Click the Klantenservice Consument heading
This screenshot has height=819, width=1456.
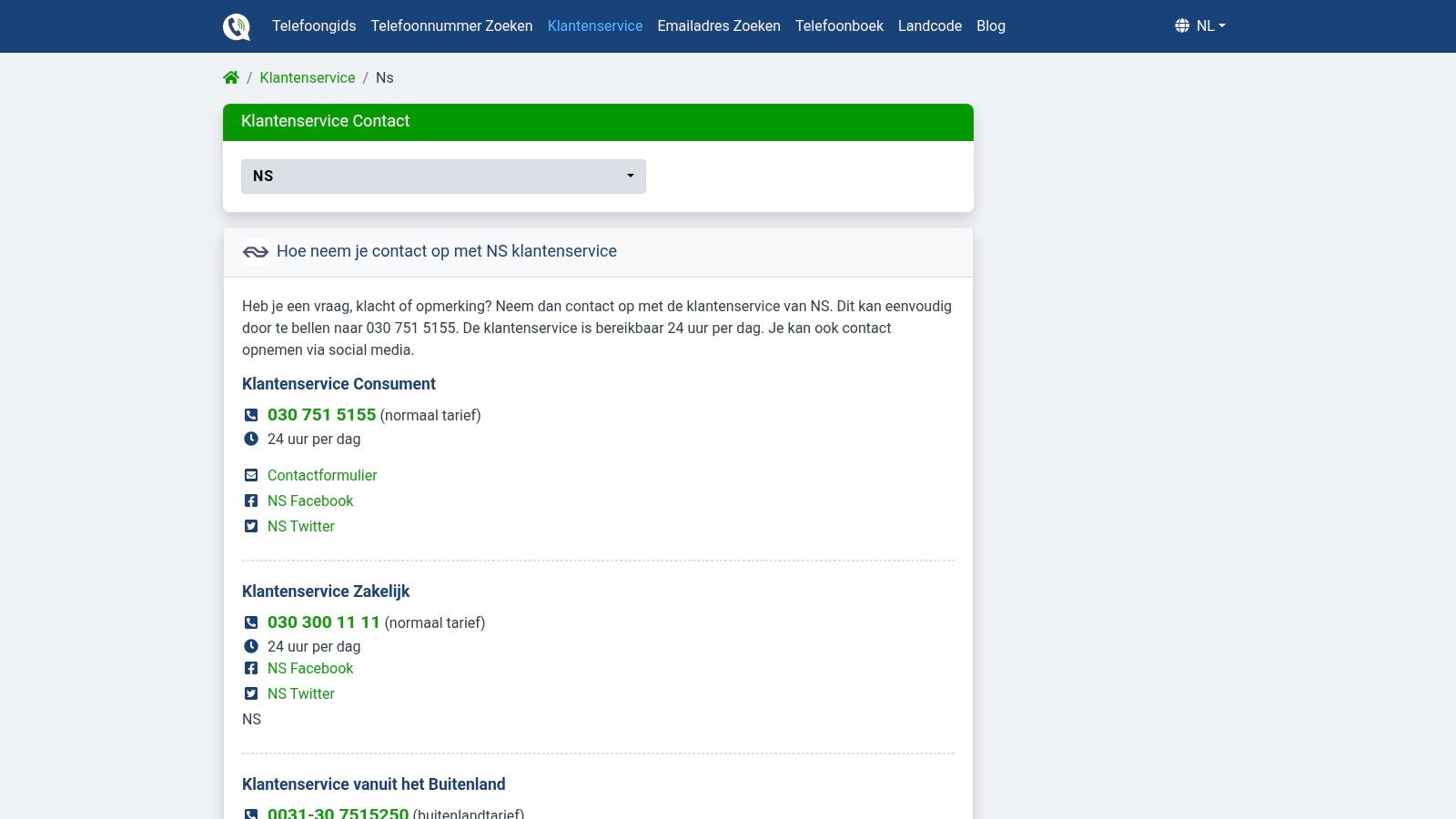click(339, 384)
